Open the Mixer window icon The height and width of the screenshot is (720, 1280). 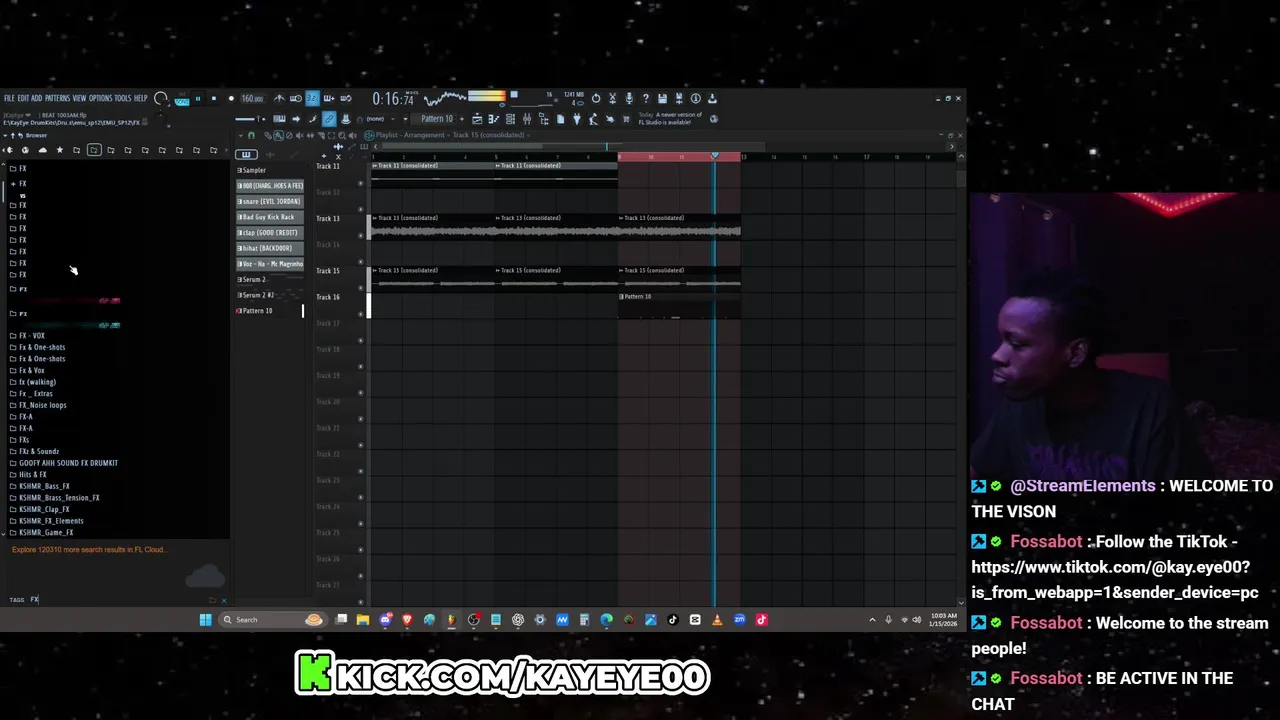point(527,118)
